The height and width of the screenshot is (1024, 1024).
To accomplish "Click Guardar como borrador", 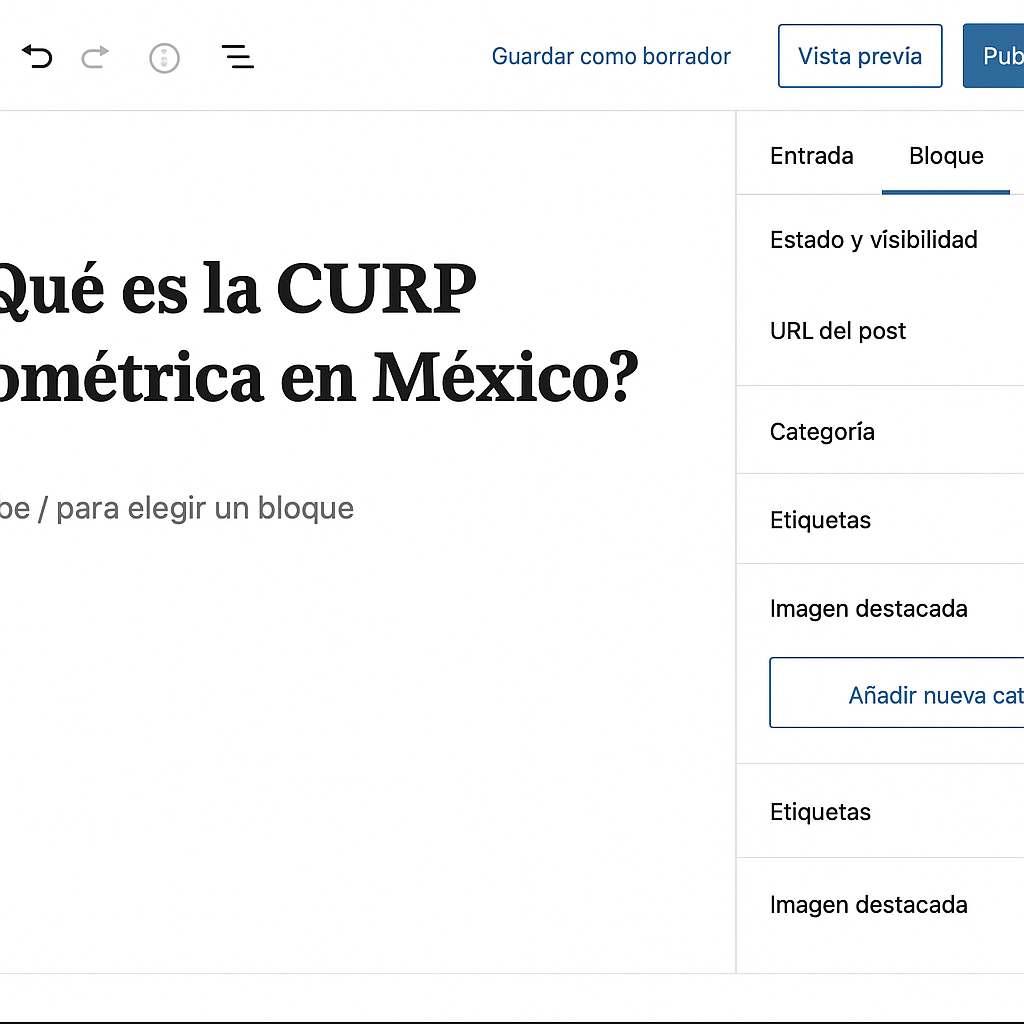I will tap(611, 56).
